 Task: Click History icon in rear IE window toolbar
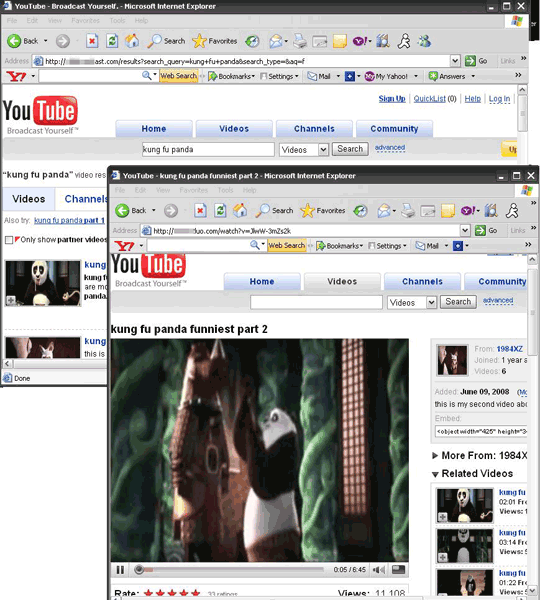(x=252, y=41)
